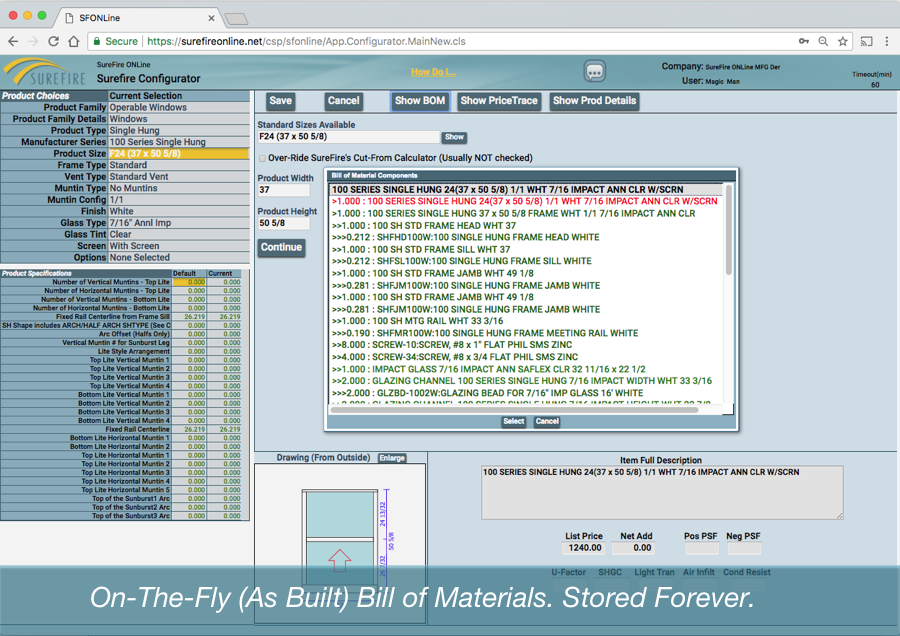Open the Chrome three-dot menu
Image resolution: width=900 pixels, height=636 pixels.
click(887, 41)
